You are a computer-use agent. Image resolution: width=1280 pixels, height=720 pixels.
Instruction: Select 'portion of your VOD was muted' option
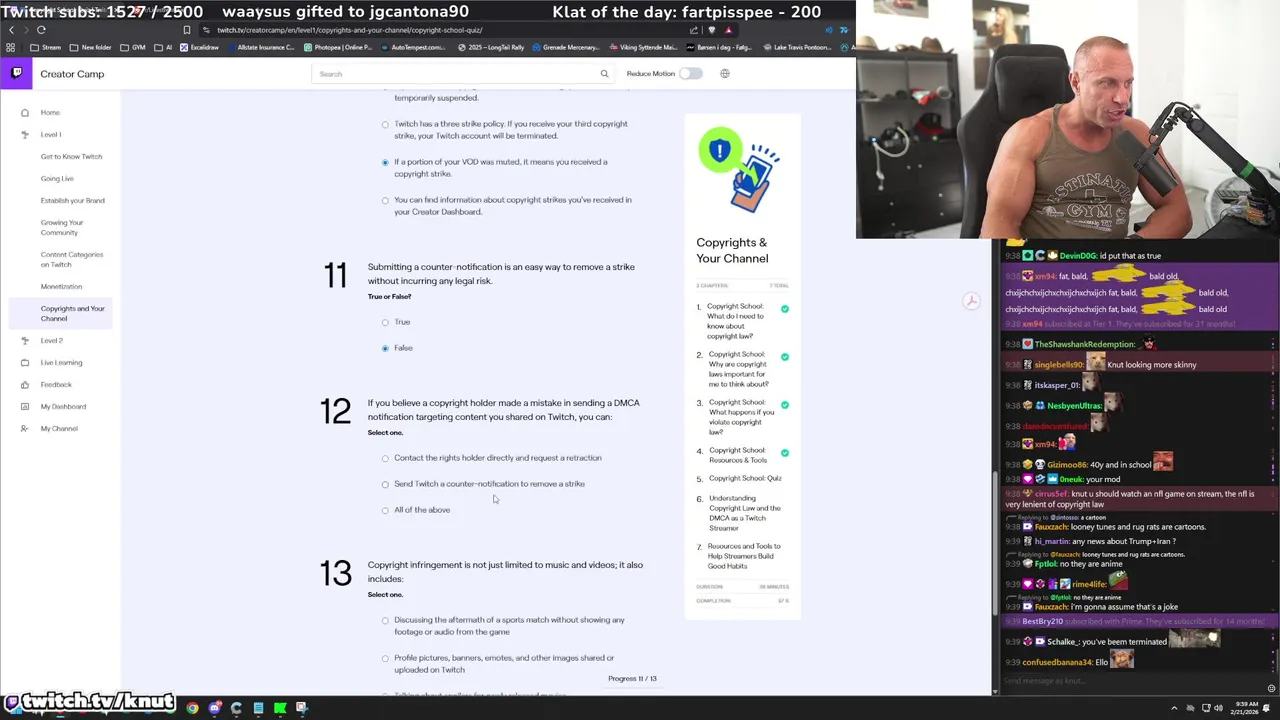point(385,163)
